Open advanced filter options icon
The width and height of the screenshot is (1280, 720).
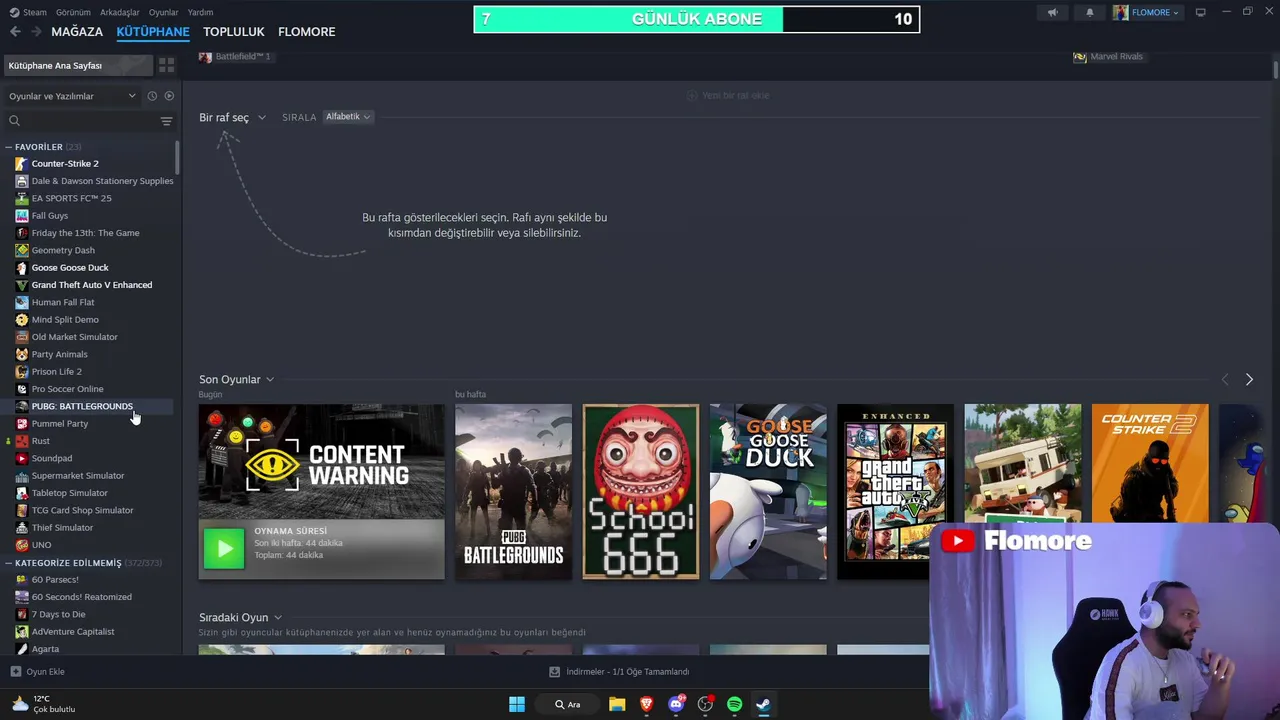pyautogui.click(x=166, y=121)
